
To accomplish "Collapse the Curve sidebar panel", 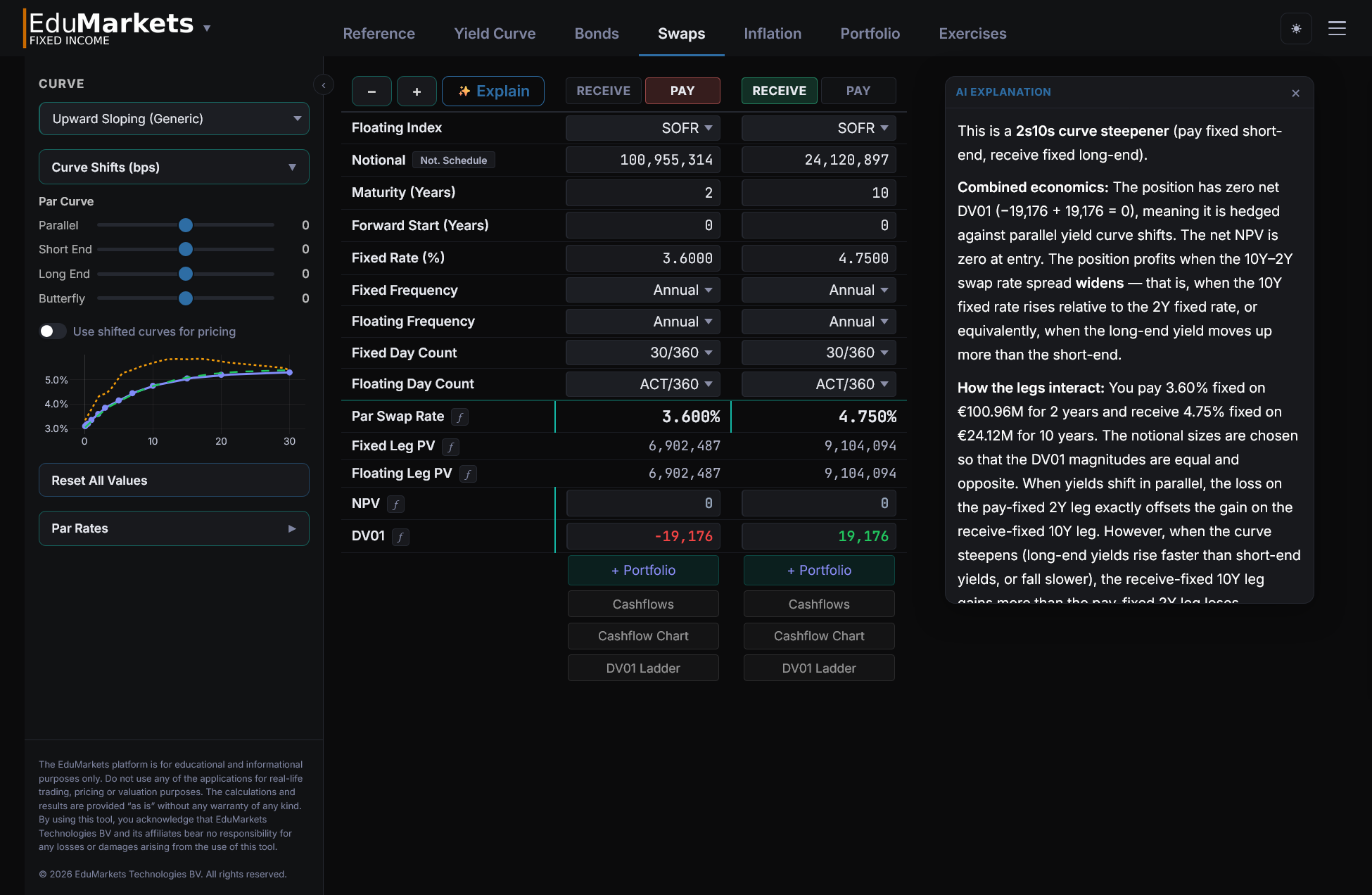I will pyautogui.click(x=323, y=84).
